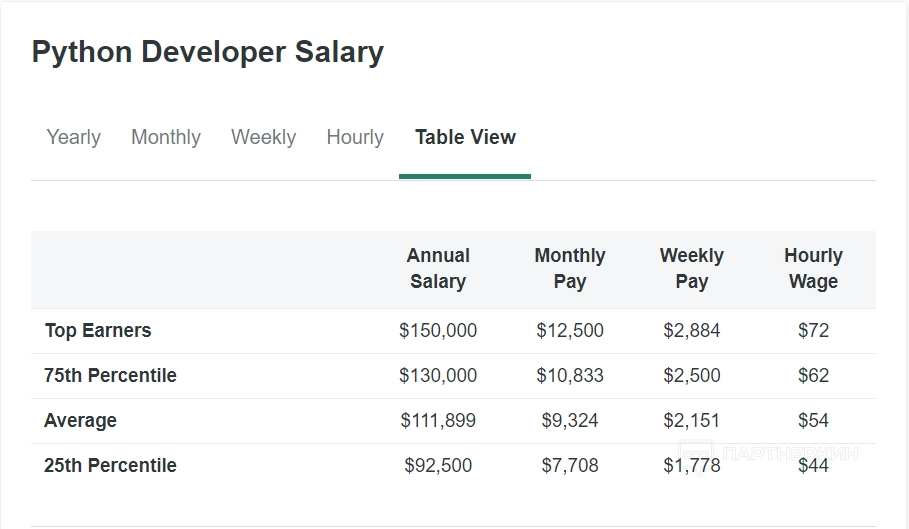Click the $150,000 annual salary cell
This screenshot has width=909, height=529.
438,330
